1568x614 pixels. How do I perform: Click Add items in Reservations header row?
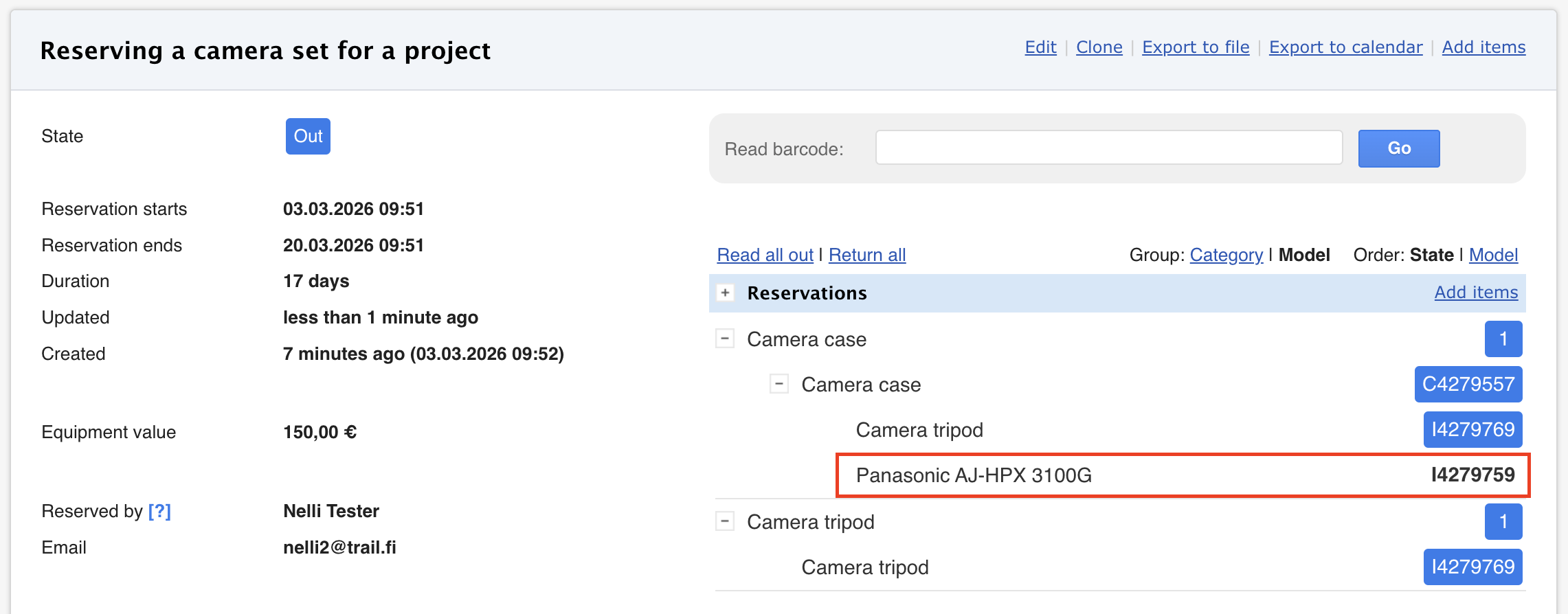1476,293
